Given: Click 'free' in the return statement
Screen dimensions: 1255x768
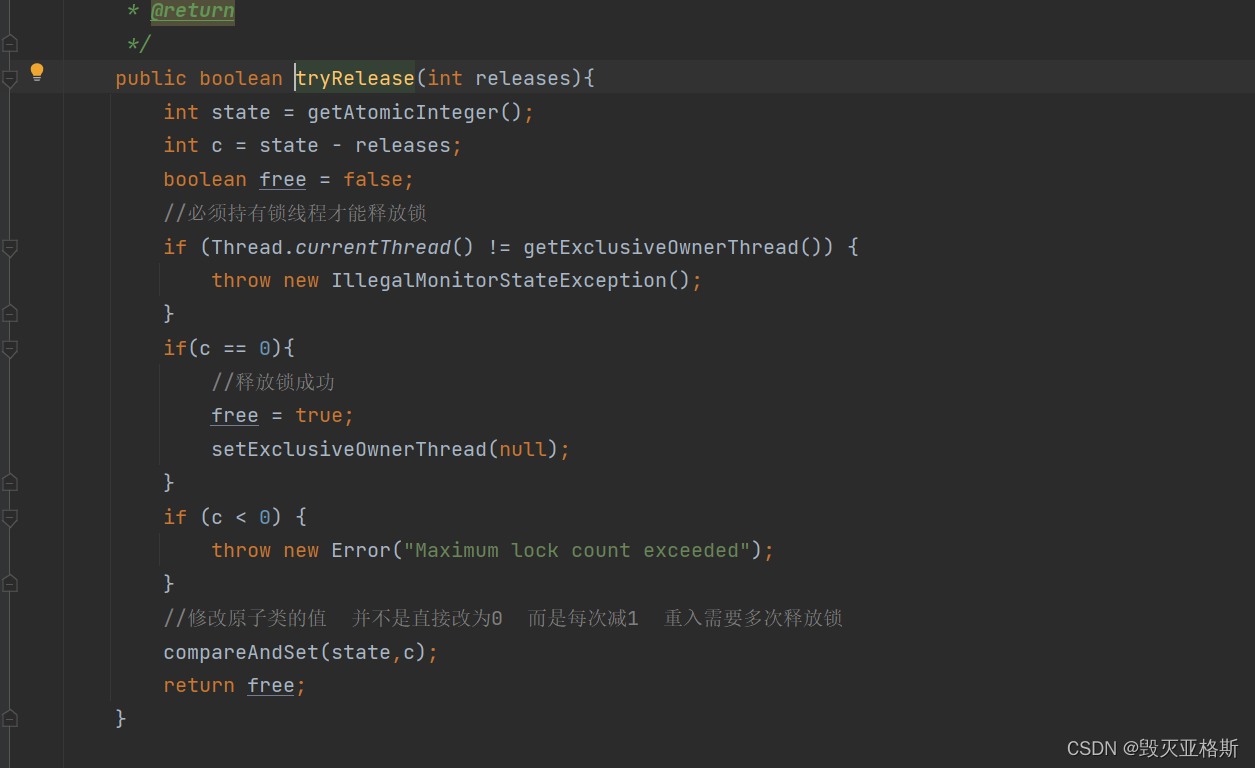Looking at the screenshot, I should point(271,685).
